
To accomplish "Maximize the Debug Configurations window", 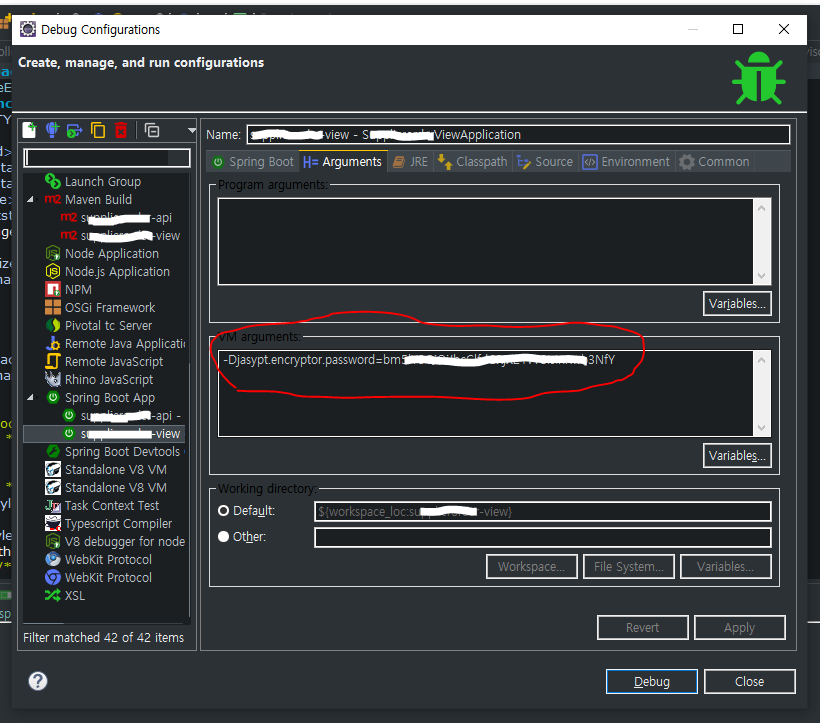I will click(x=737, y=29).
